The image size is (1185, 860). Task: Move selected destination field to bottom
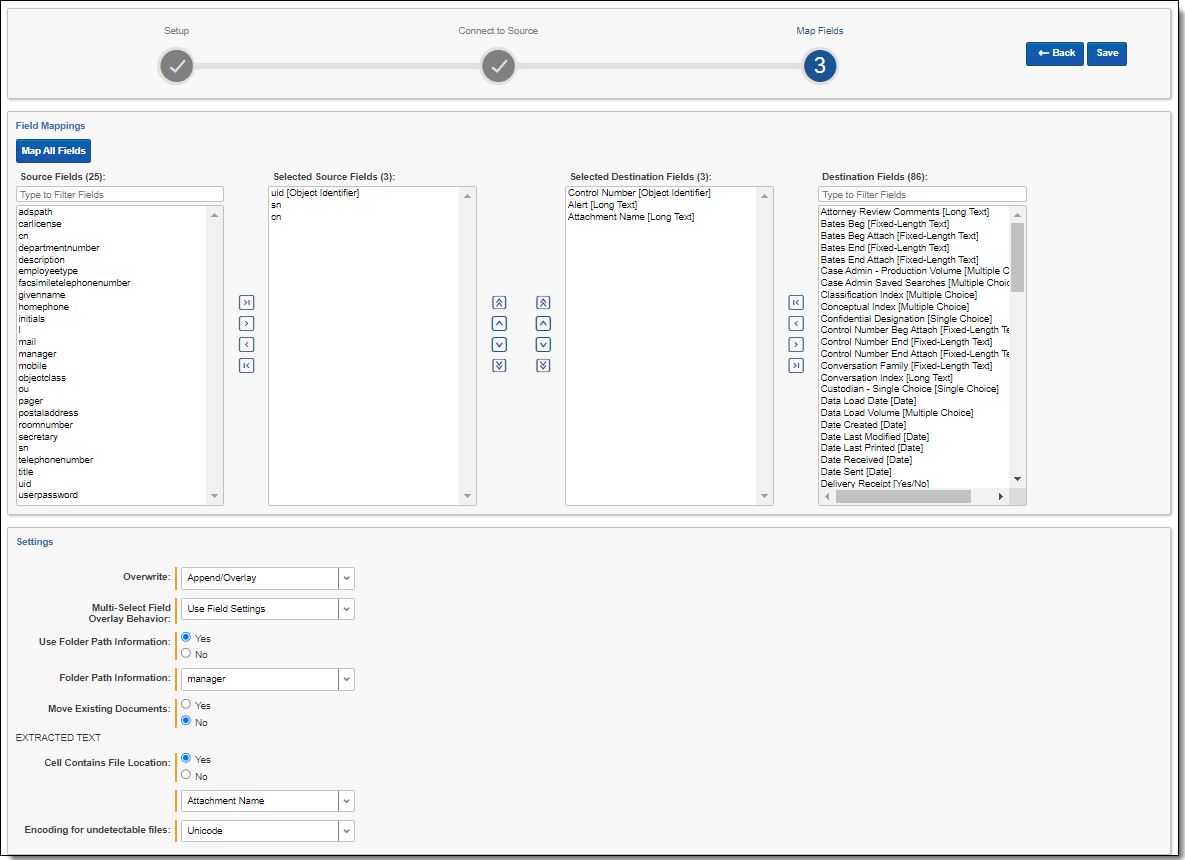tap(543, 366)
